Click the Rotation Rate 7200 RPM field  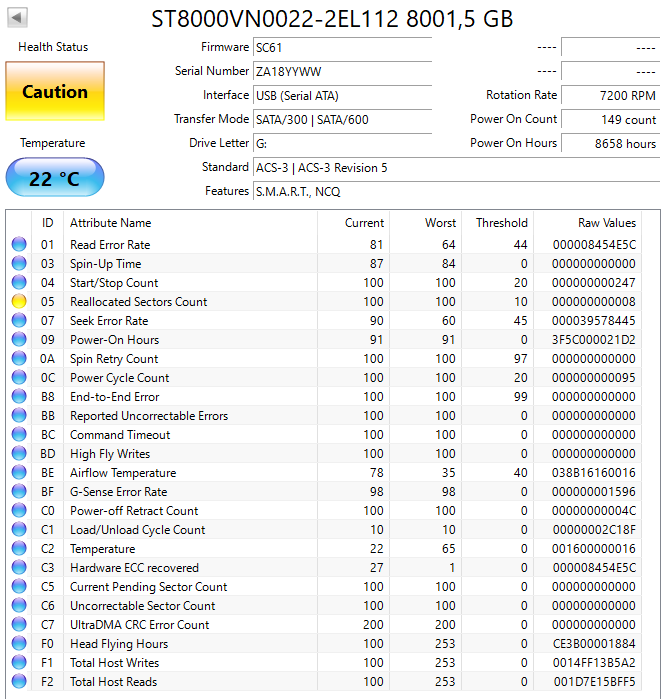tap(610, 96)
